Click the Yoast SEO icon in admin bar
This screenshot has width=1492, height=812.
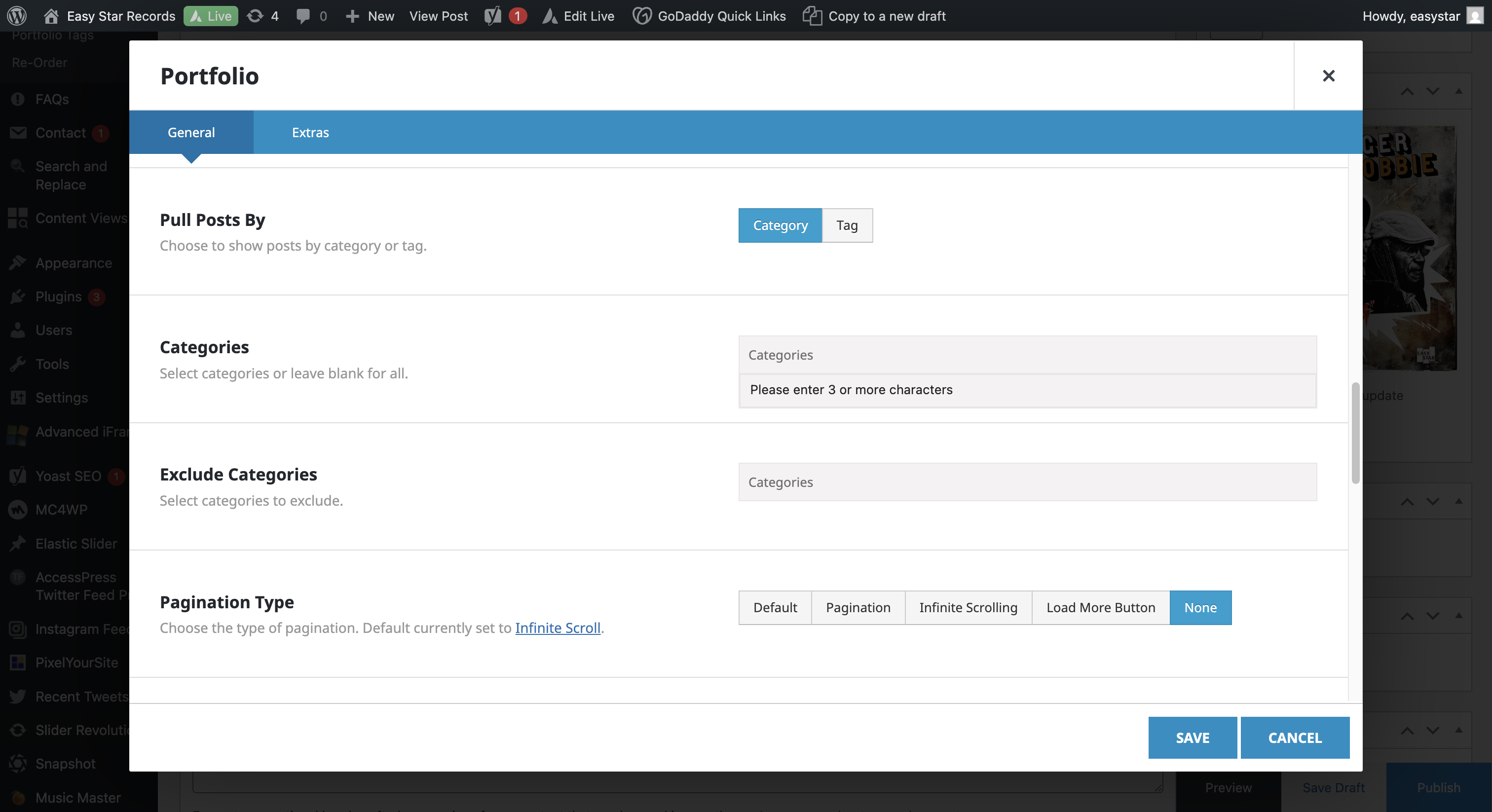[493, 16]
